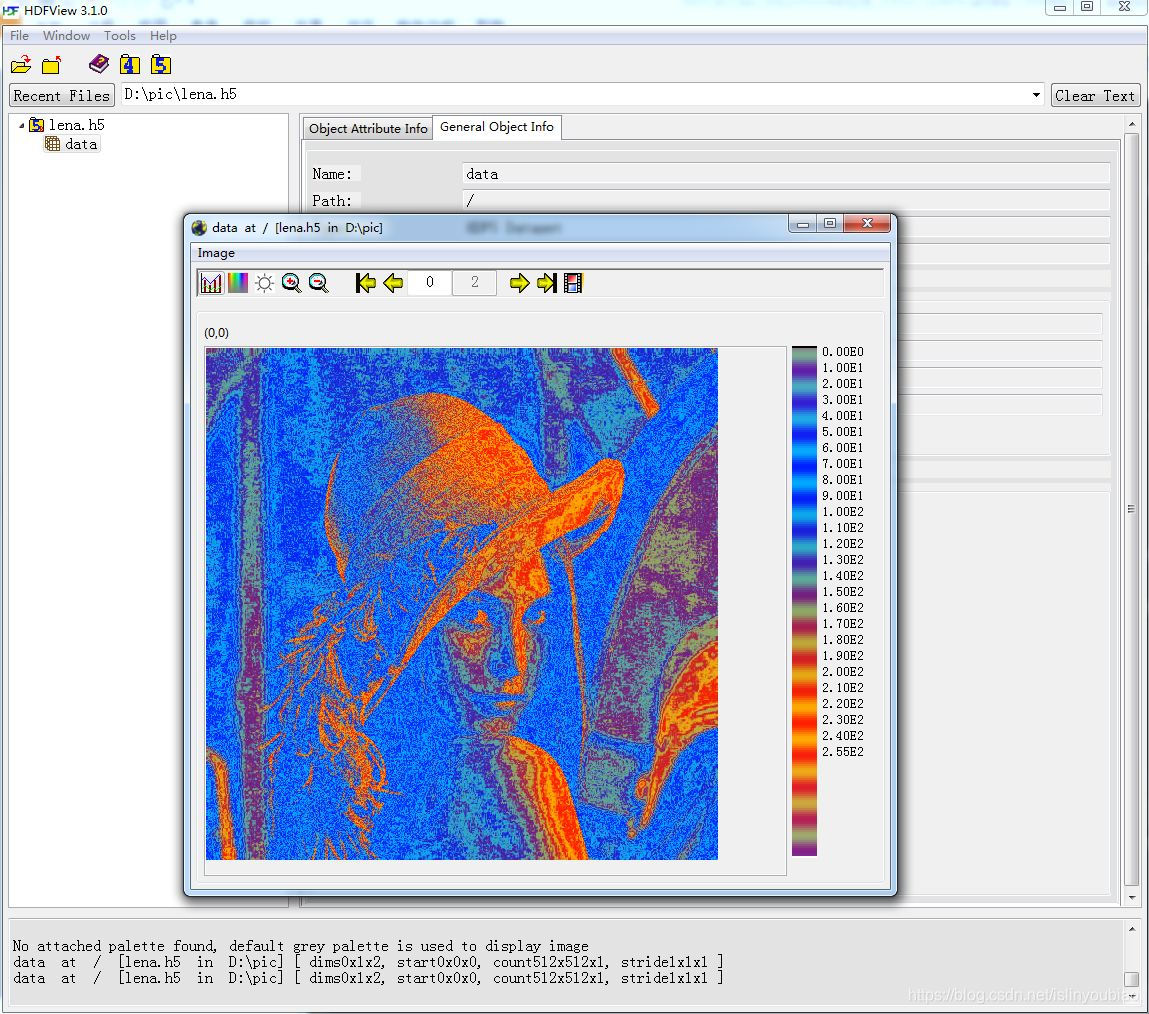Click the HDF4 library version icon
The image size is (1149, 1014).
pyautogui.click(x=130, y=64)
